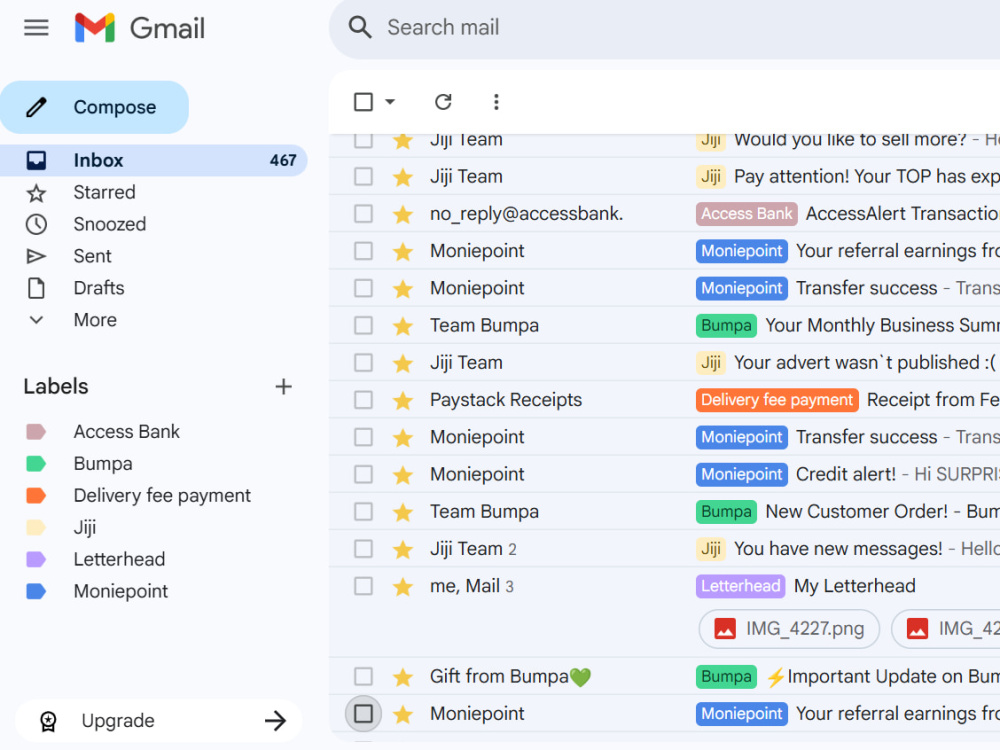1000x750 pixels.
Task: Open the Access Bank label
Action: click(x=126, y=432)
